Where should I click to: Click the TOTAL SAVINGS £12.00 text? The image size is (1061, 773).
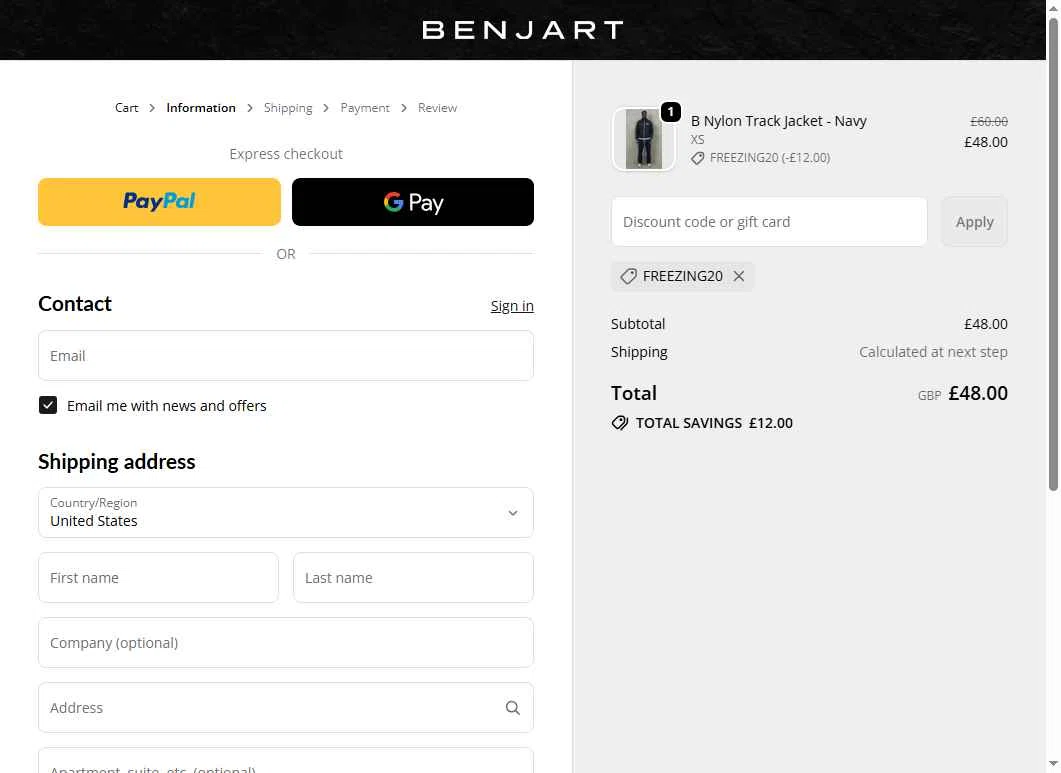(x=714, y=423)
